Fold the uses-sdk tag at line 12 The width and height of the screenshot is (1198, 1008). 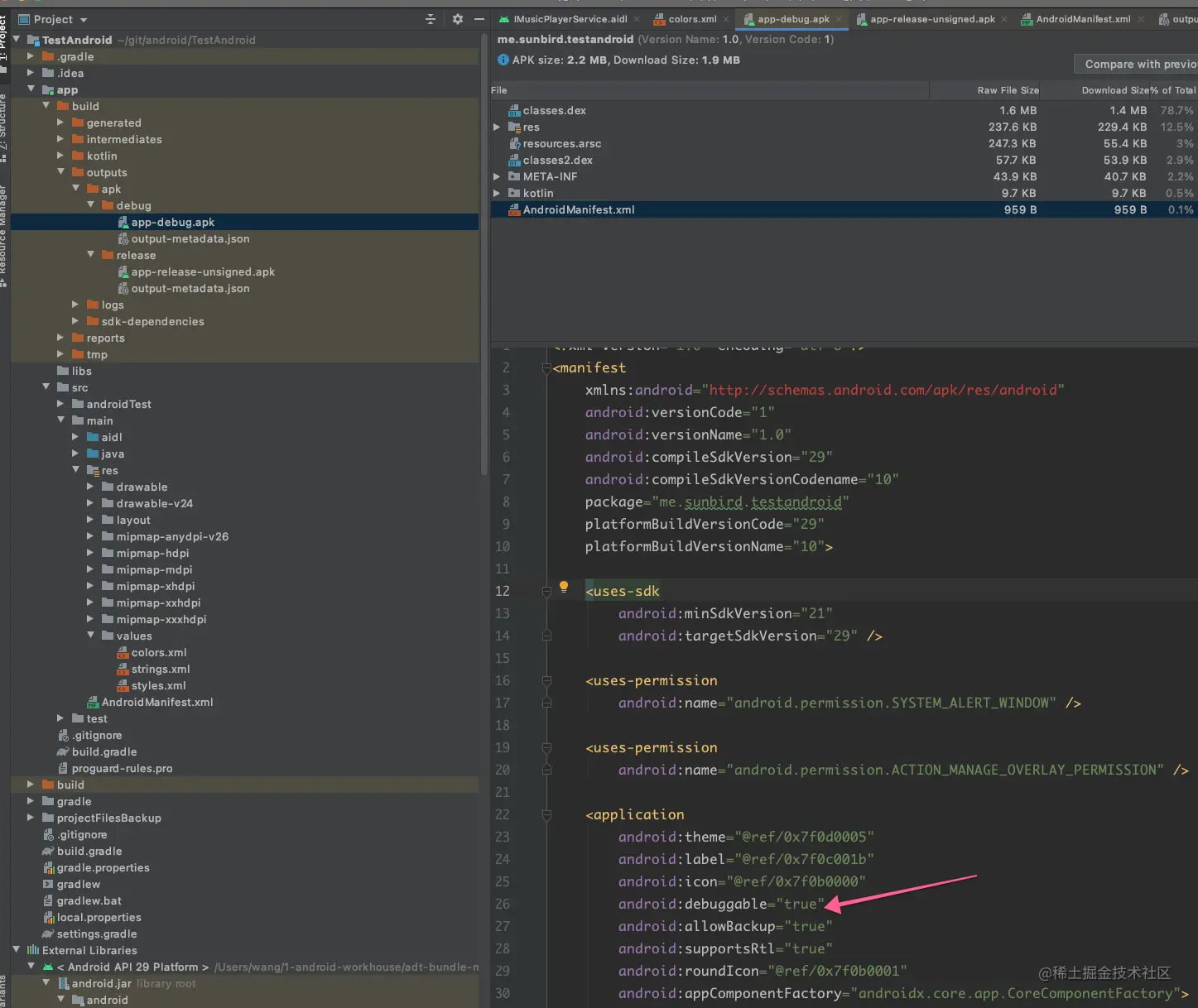546,591
